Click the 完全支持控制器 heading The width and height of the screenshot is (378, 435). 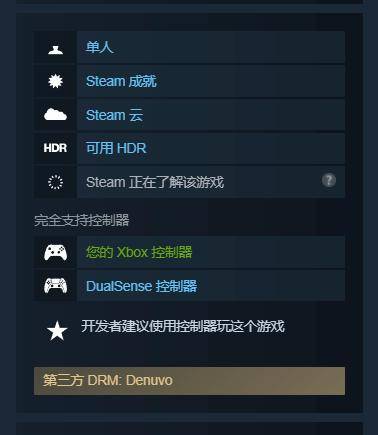pos(82,220)
